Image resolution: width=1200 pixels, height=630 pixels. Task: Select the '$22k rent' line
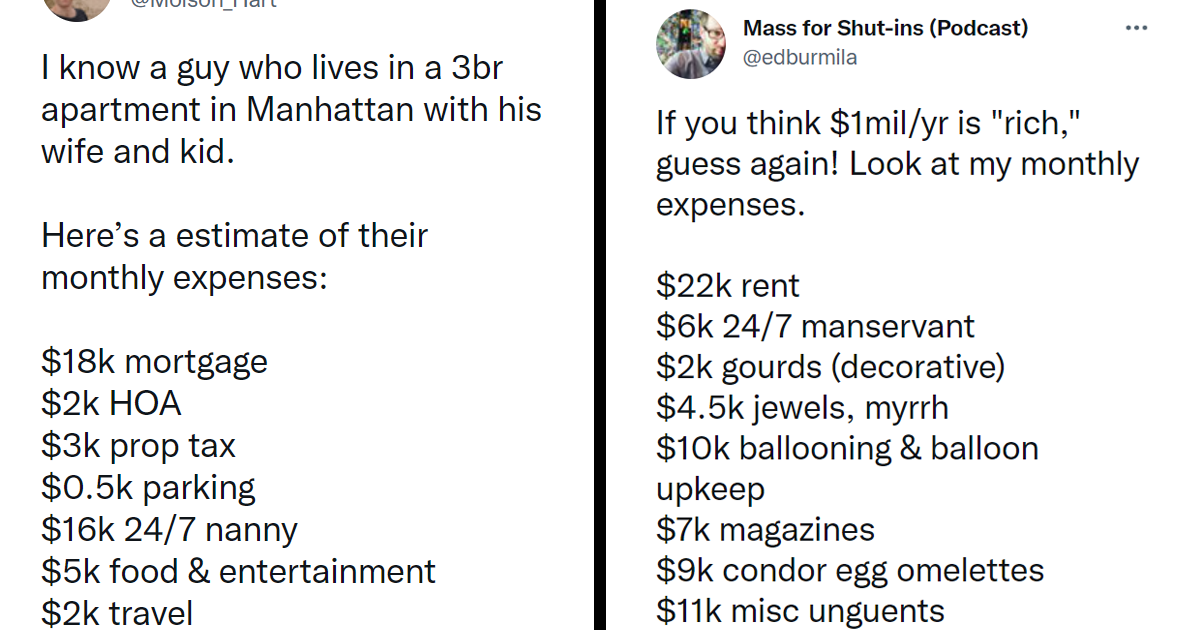pos(727,285)
